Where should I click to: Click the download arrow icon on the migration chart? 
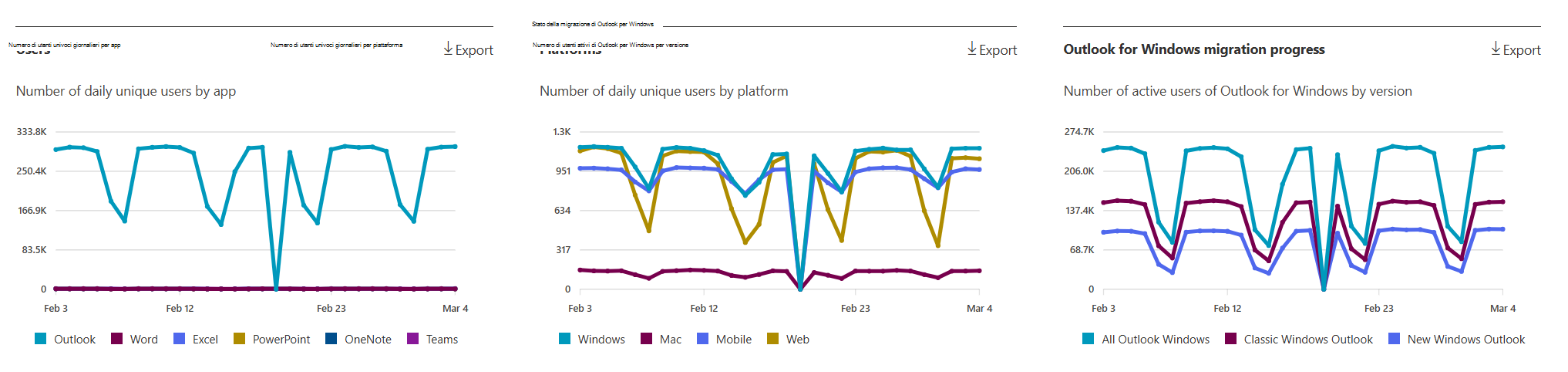click(1496, 49)
